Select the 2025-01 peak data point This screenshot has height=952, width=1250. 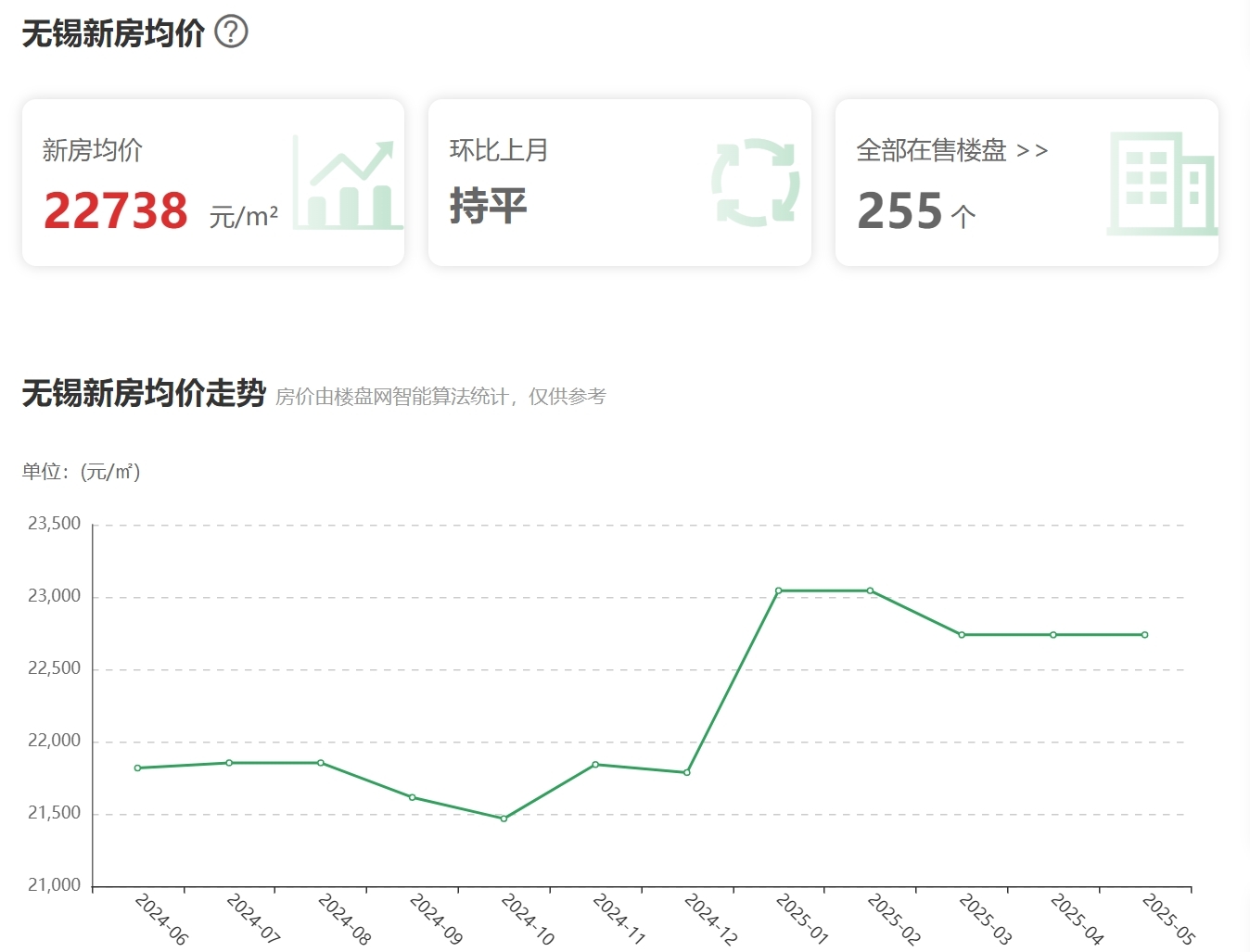pyautogui.click(x=779, y=590)
